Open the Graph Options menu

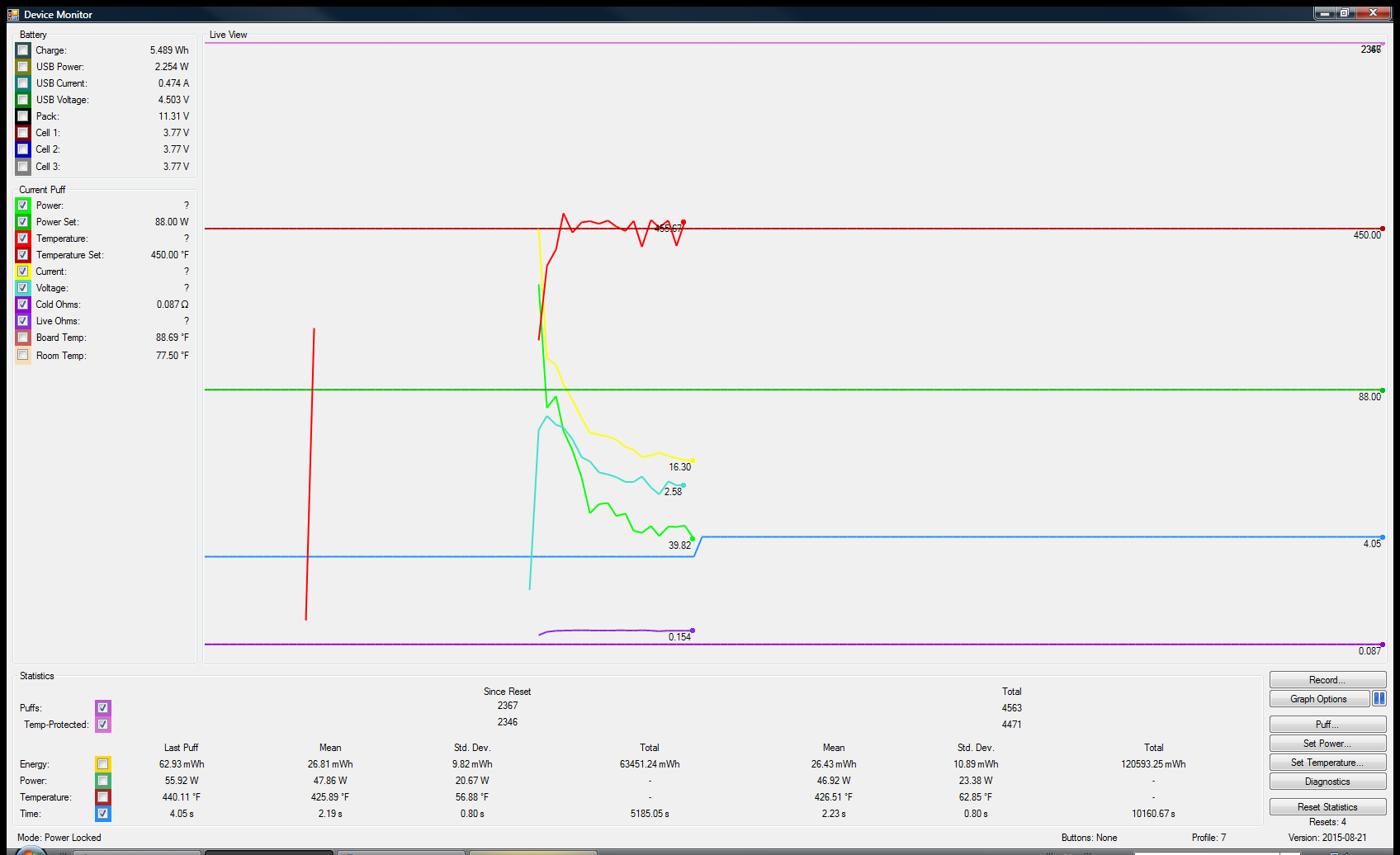click(1318, 699)
